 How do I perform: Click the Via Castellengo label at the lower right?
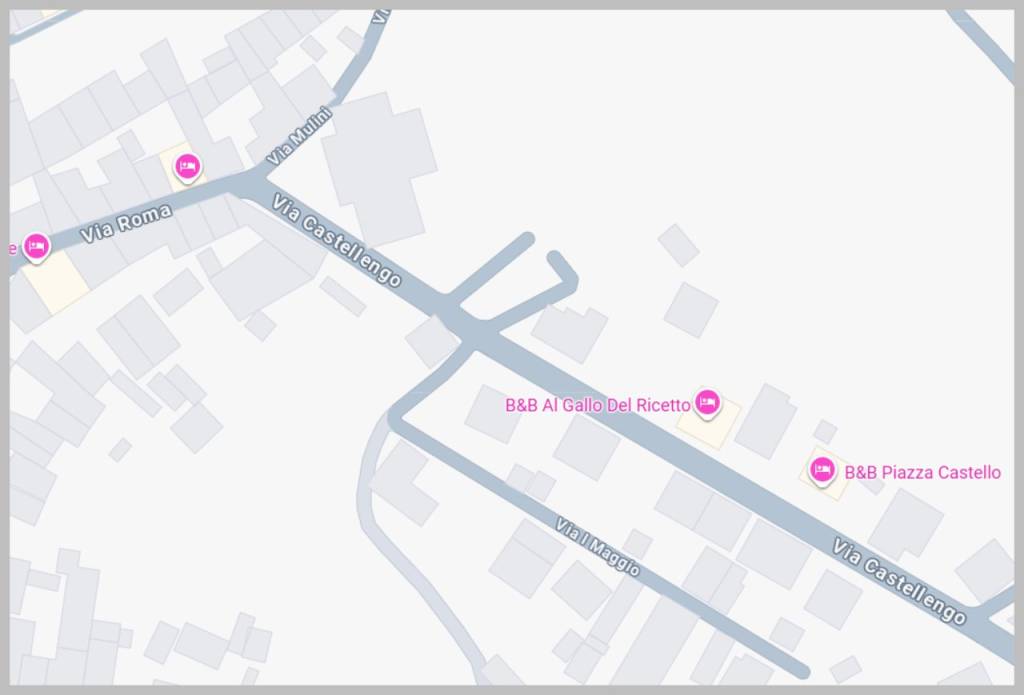click(899, 581)
